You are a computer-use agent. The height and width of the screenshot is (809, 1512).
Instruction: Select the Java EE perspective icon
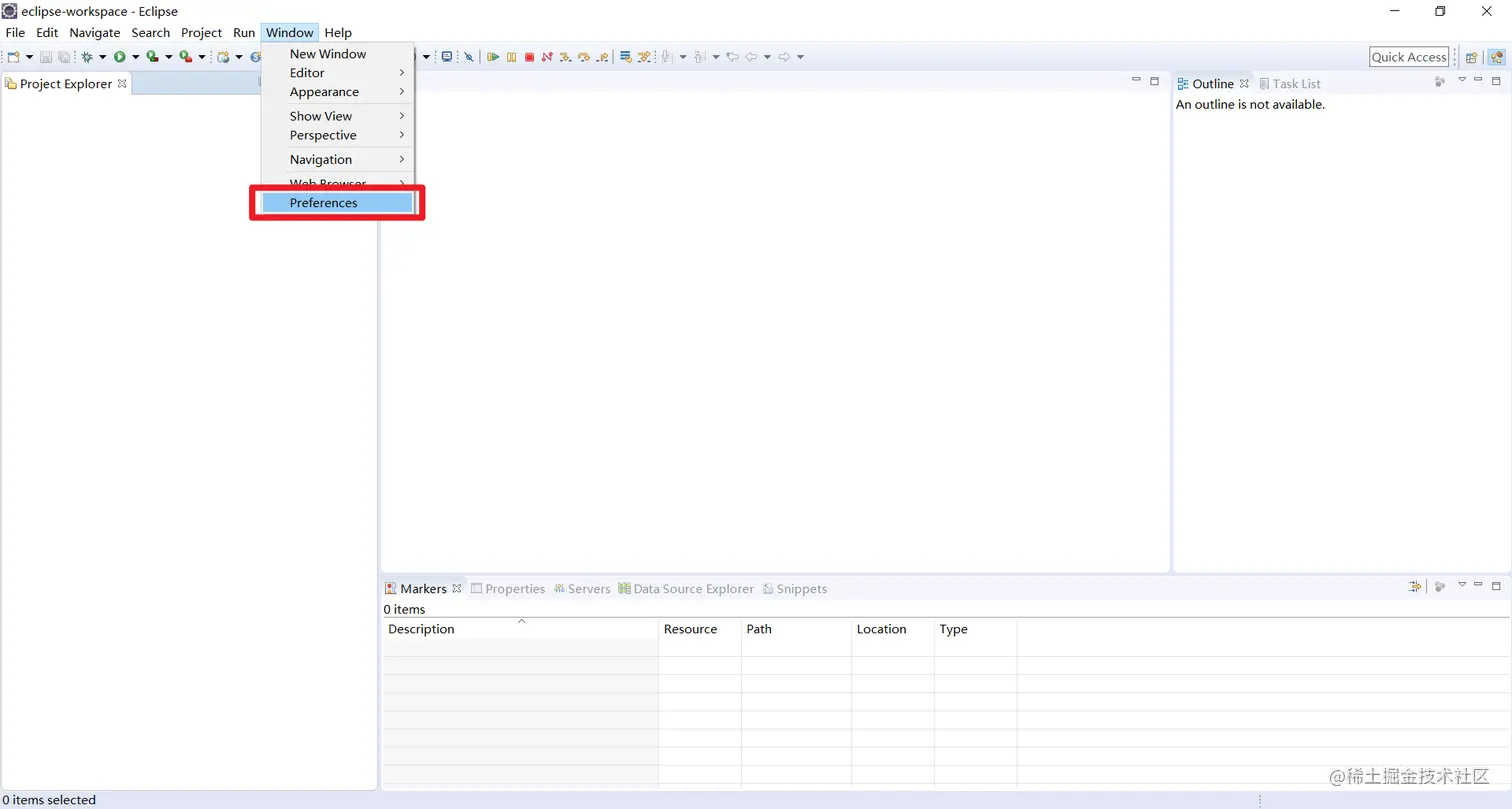click(1496, 57)
